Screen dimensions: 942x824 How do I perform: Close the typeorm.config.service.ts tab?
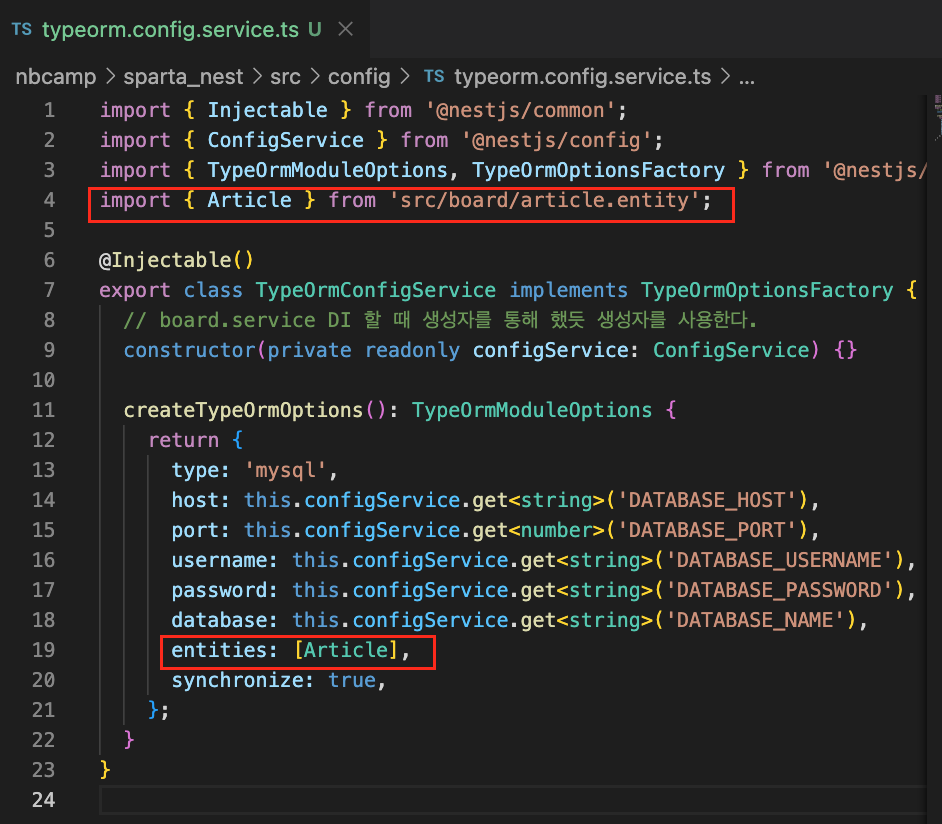pyautogui.click(x=345, y=29)
